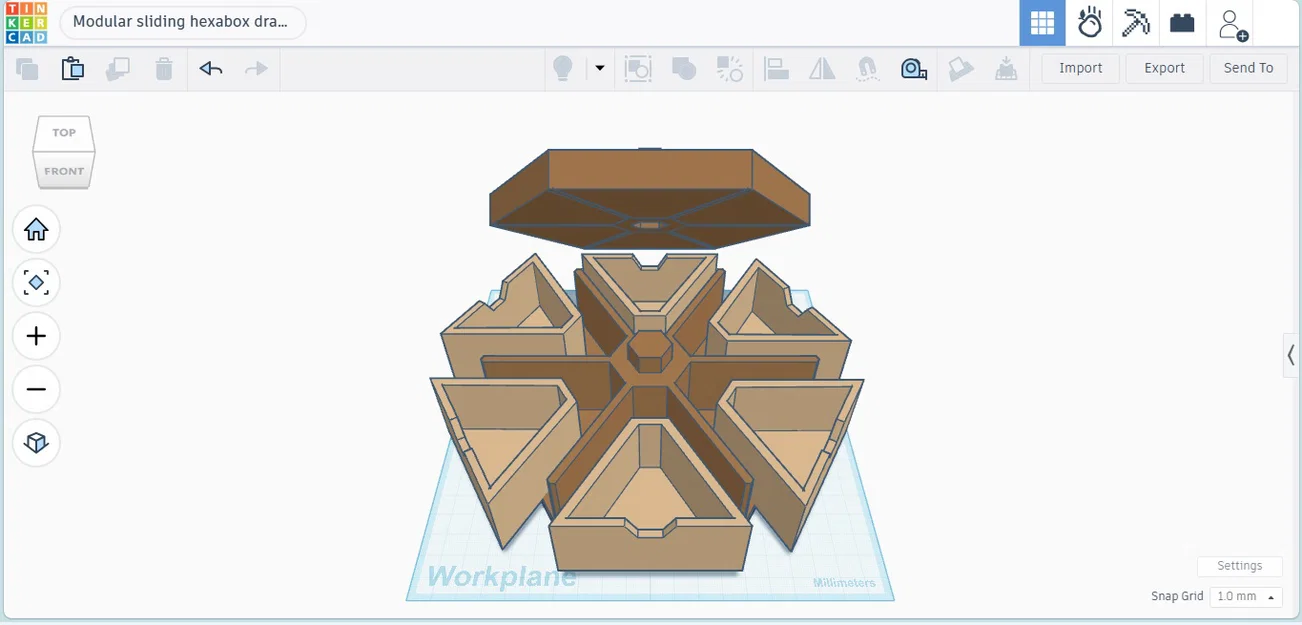Click the Tinkercad logo
This screenshot has width=1302, height=625.
click(x=26, y=22)
